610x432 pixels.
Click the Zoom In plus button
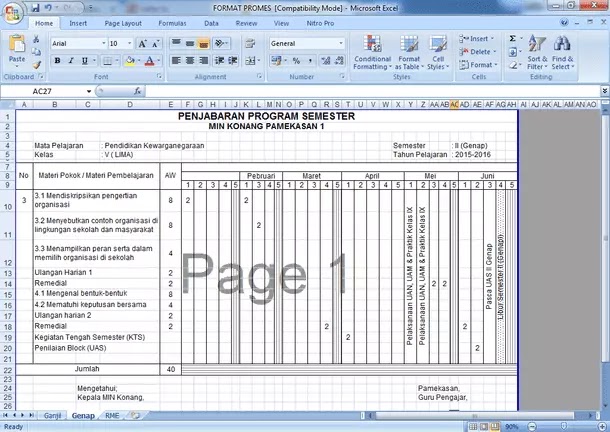pos(601,427)
